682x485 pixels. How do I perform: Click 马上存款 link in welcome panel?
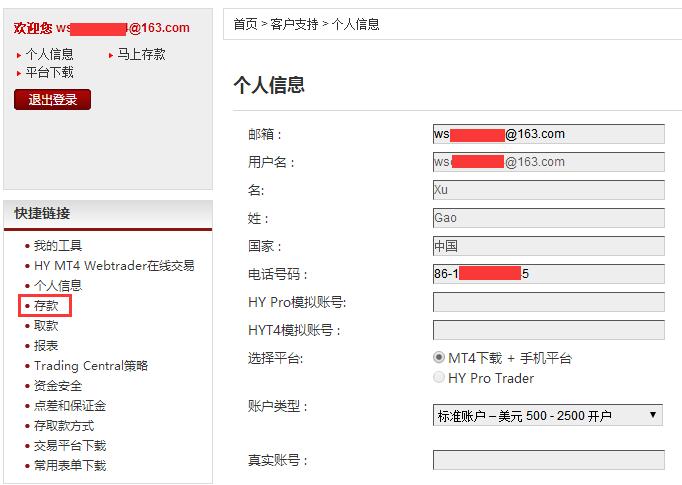(141, 55)
